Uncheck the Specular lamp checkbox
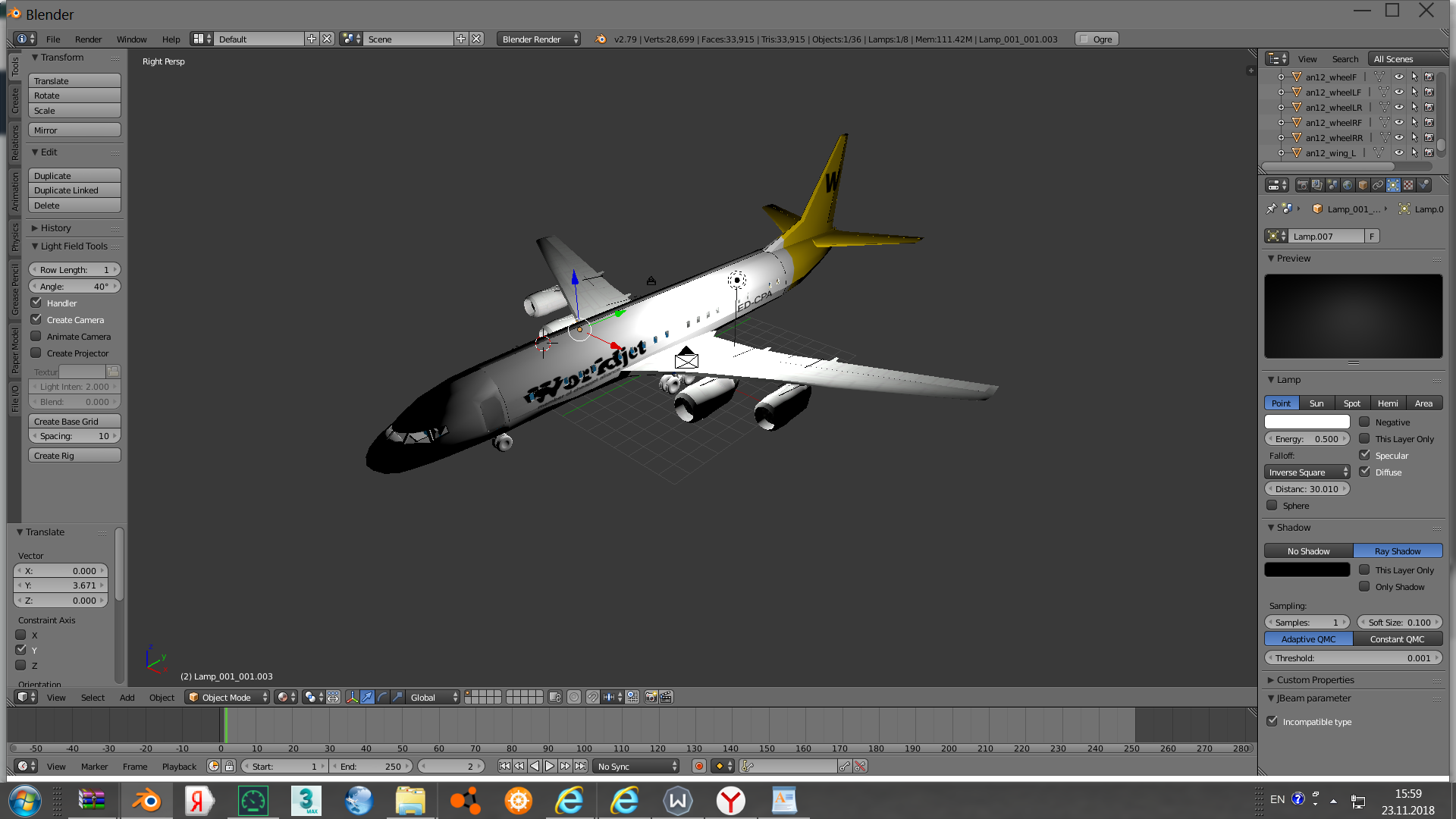Viewport: 1456px width, 819px height. pos(1364,455)
